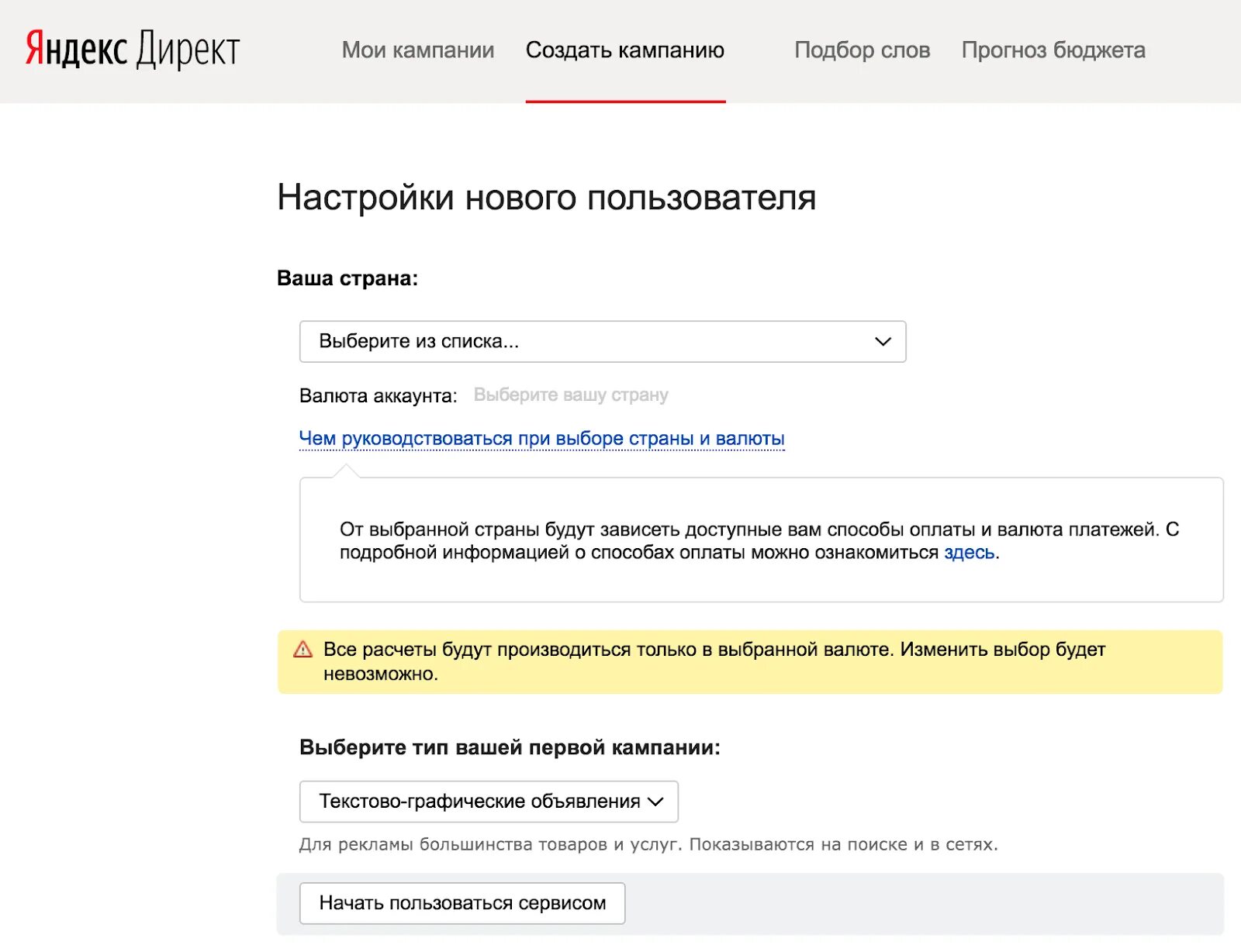Screen dimensions: 1241x952
Task: Expand the Текстово-графические объявления campaign type dropdown
Action: [x=489, y=801]
